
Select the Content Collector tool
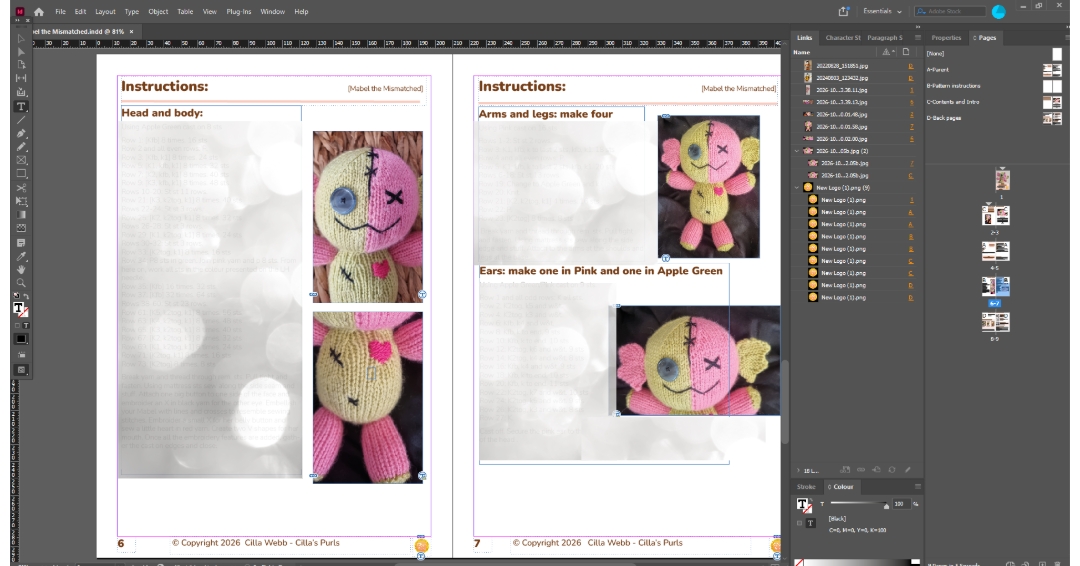[x=21, y=92]
